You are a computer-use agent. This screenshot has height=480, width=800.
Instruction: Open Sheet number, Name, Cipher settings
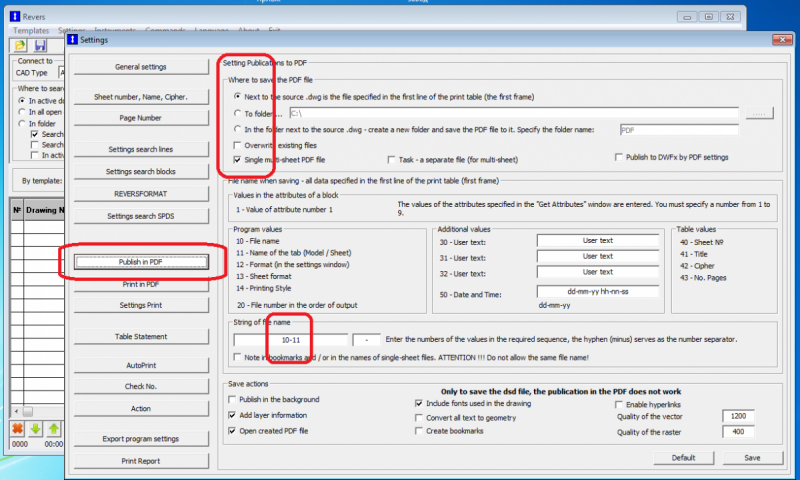[x=141, y=97]
